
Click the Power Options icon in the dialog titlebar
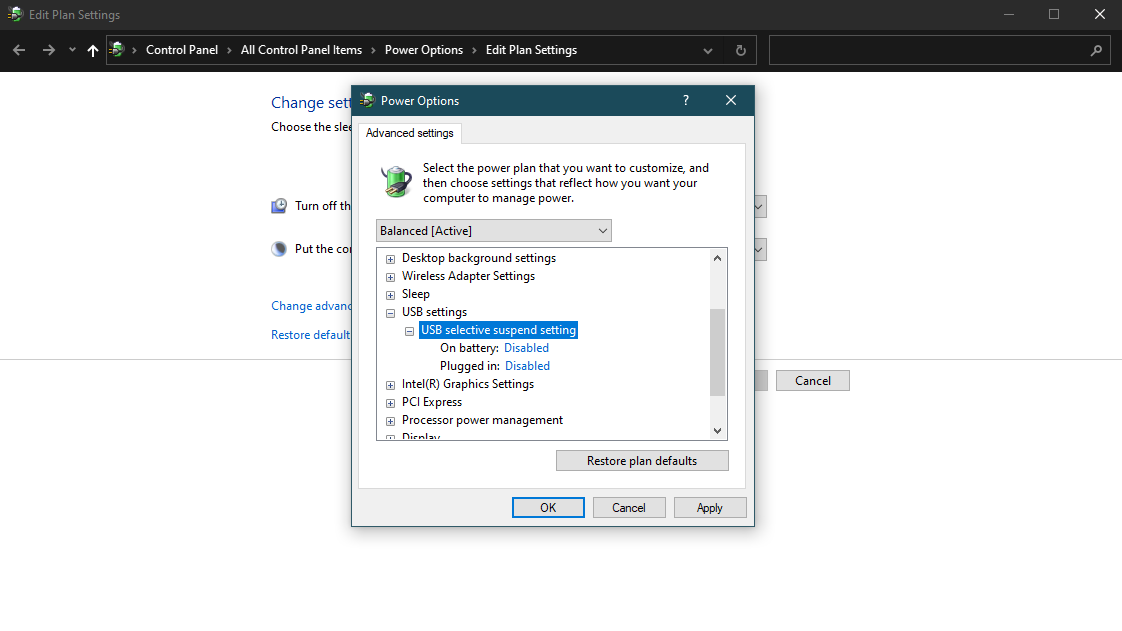[x=367, y=100]
